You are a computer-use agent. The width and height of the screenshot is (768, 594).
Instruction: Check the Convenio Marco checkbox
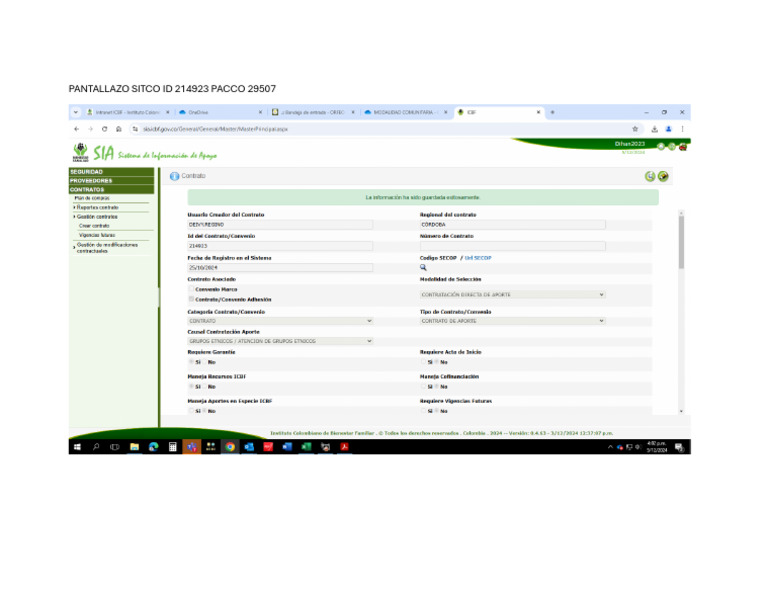pos(191,289)
